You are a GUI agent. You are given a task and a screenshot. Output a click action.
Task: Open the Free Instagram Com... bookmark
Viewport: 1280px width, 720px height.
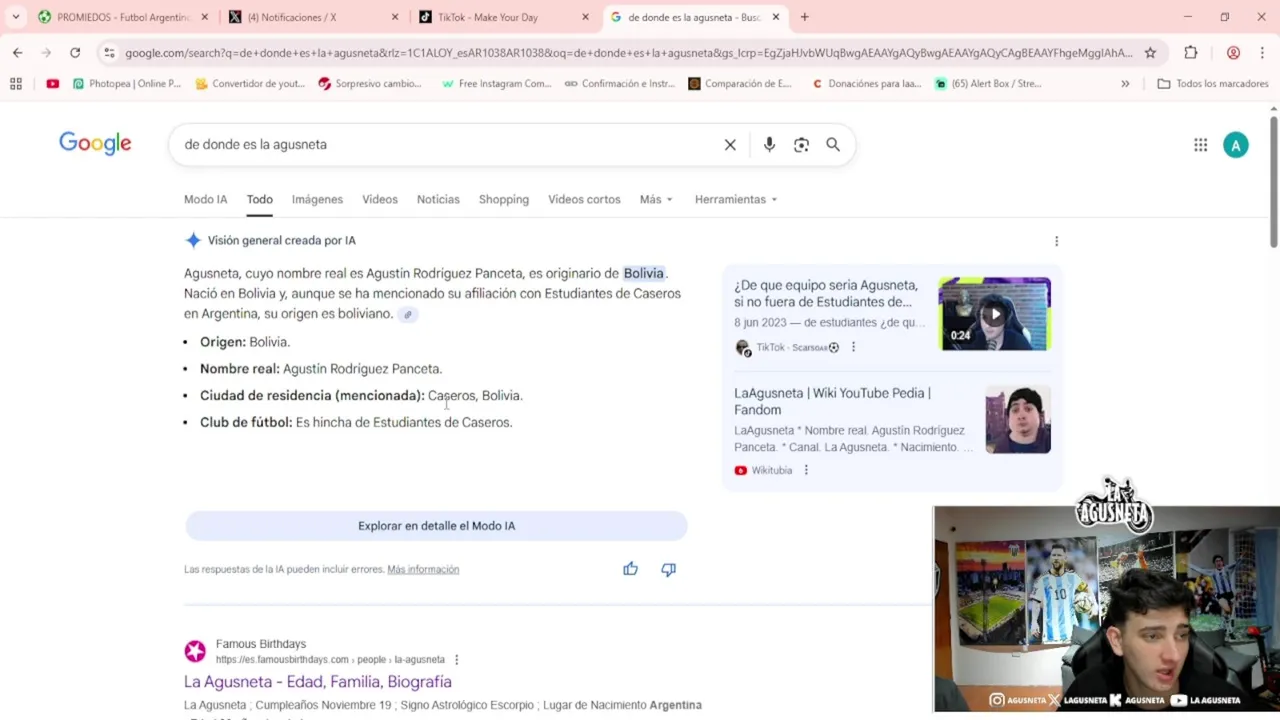pos(496,84)
